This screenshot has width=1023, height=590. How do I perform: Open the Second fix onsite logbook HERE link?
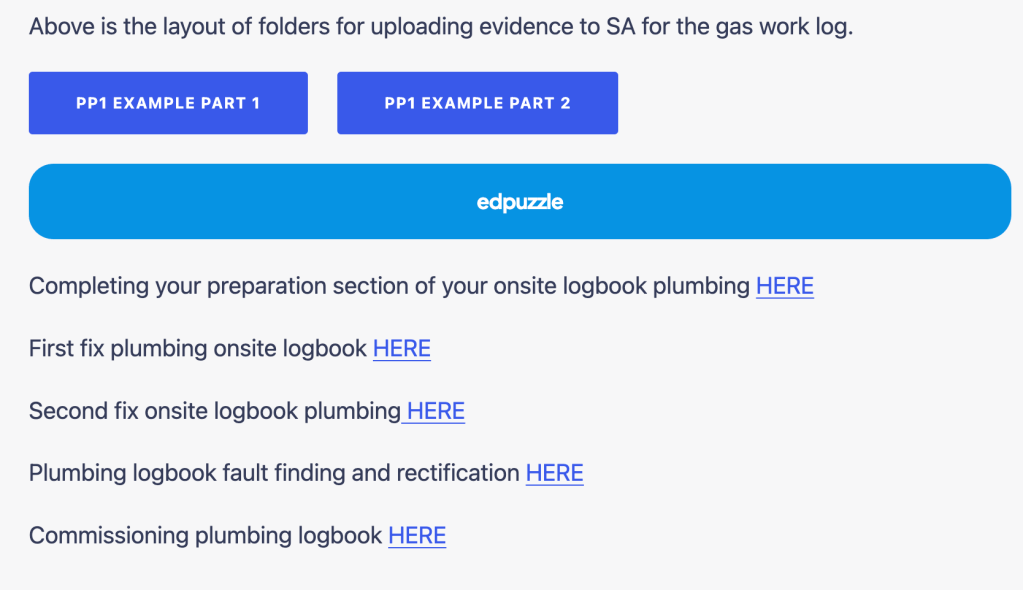click(x=436, y=411)
